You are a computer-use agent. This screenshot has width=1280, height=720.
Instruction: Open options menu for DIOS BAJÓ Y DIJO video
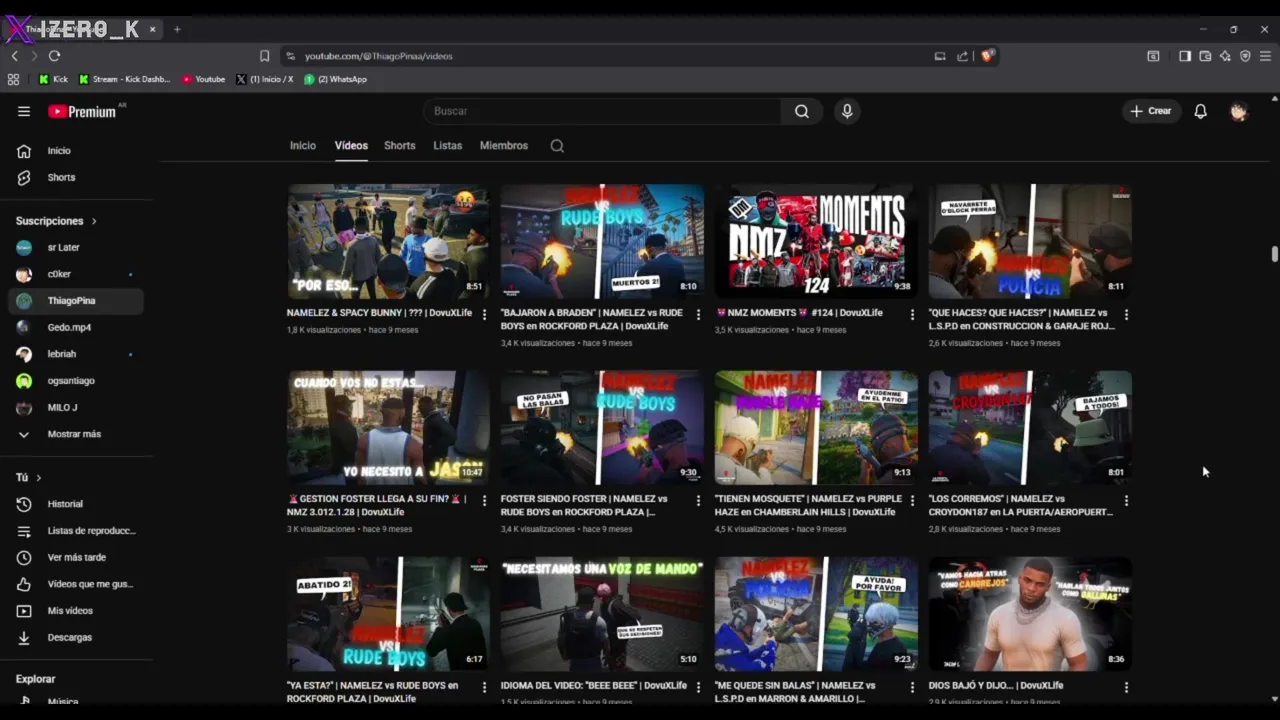(x=1126, y=687)
